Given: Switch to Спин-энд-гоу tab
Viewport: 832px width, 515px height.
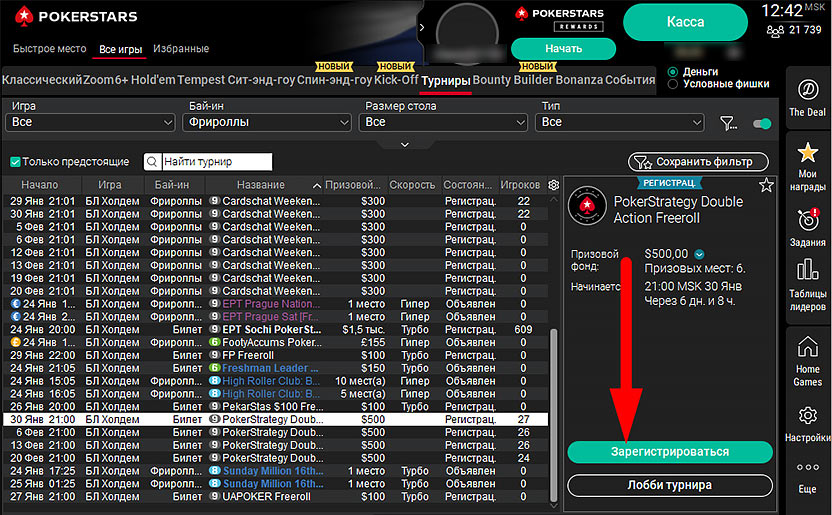Looking at the screenshot, I should click(334, 80).
